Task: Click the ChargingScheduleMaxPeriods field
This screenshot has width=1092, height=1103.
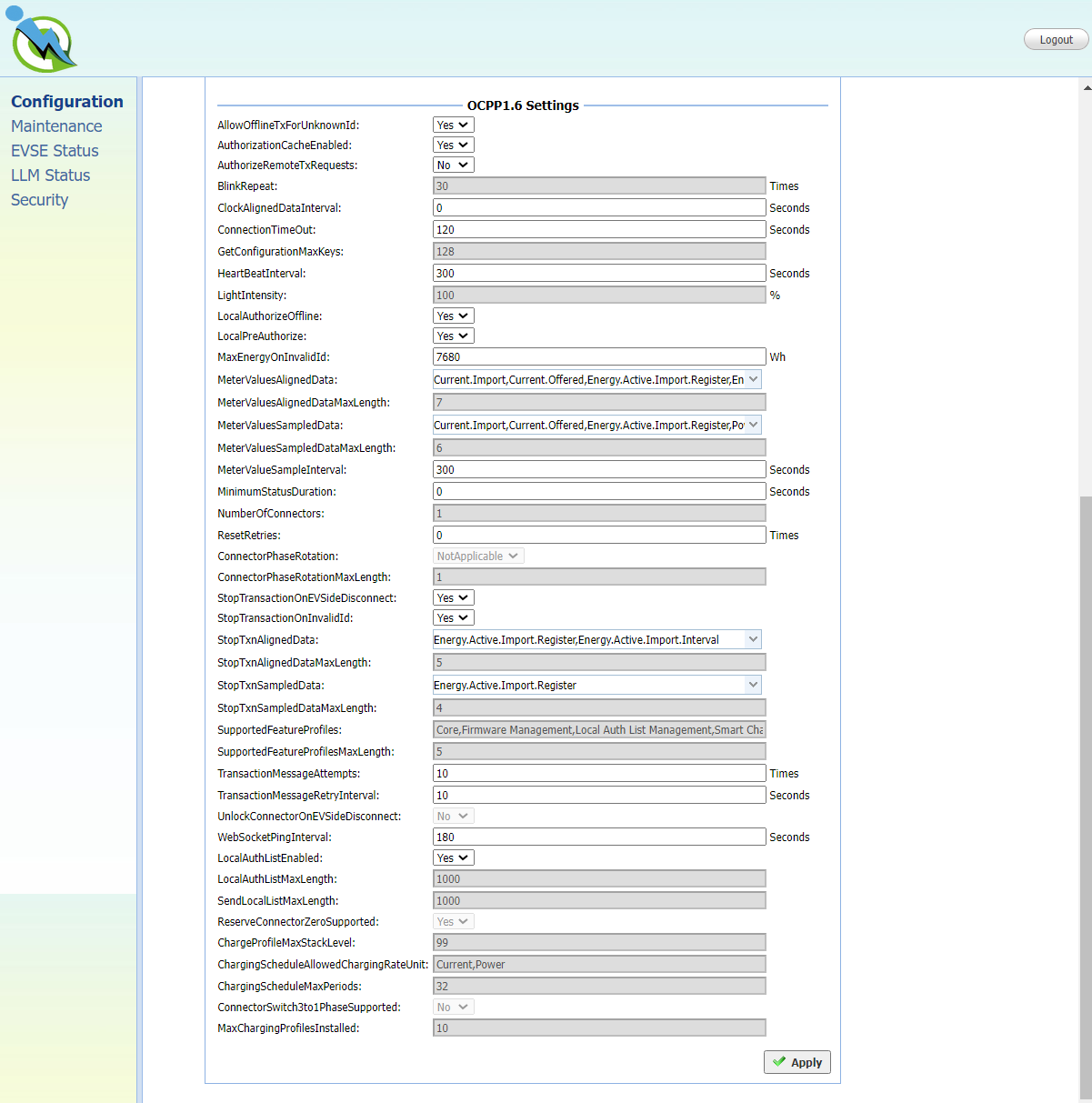Action: 599,987
